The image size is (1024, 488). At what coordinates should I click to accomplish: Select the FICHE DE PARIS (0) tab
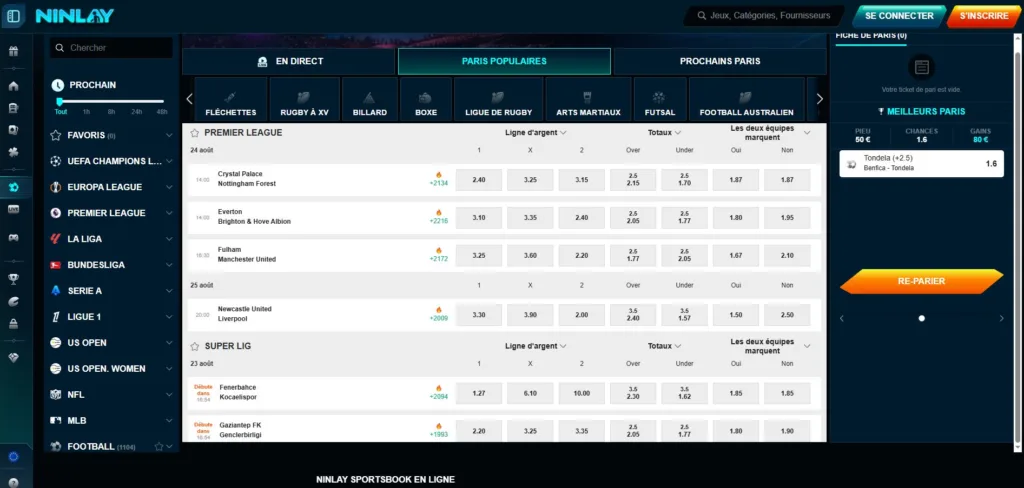coord(871,36)
